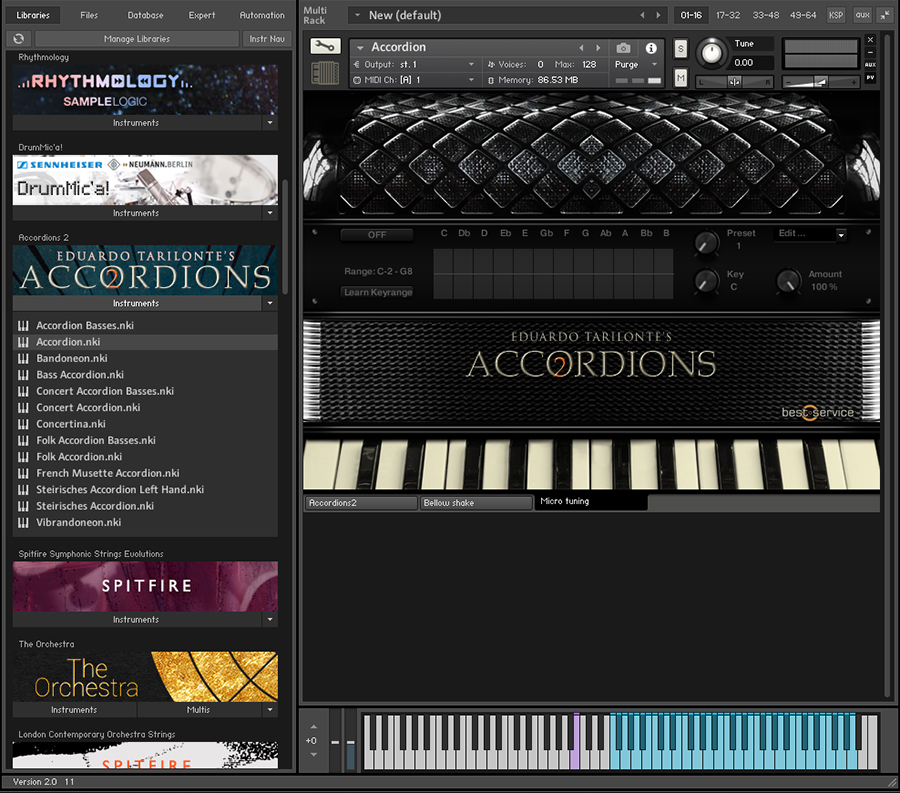Click the instrument volume slider

tap(821, 83)
